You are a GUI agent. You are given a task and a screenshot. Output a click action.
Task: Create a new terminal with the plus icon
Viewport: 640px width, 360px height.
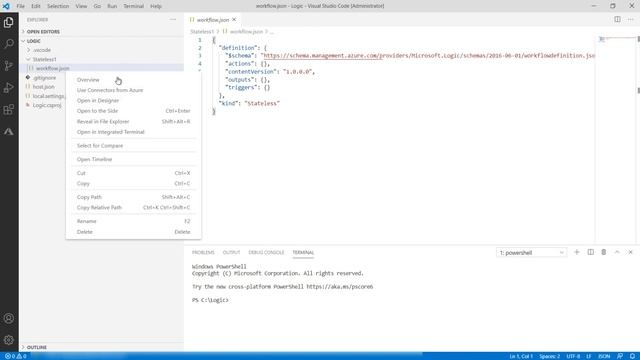click(x=577, y=252)
